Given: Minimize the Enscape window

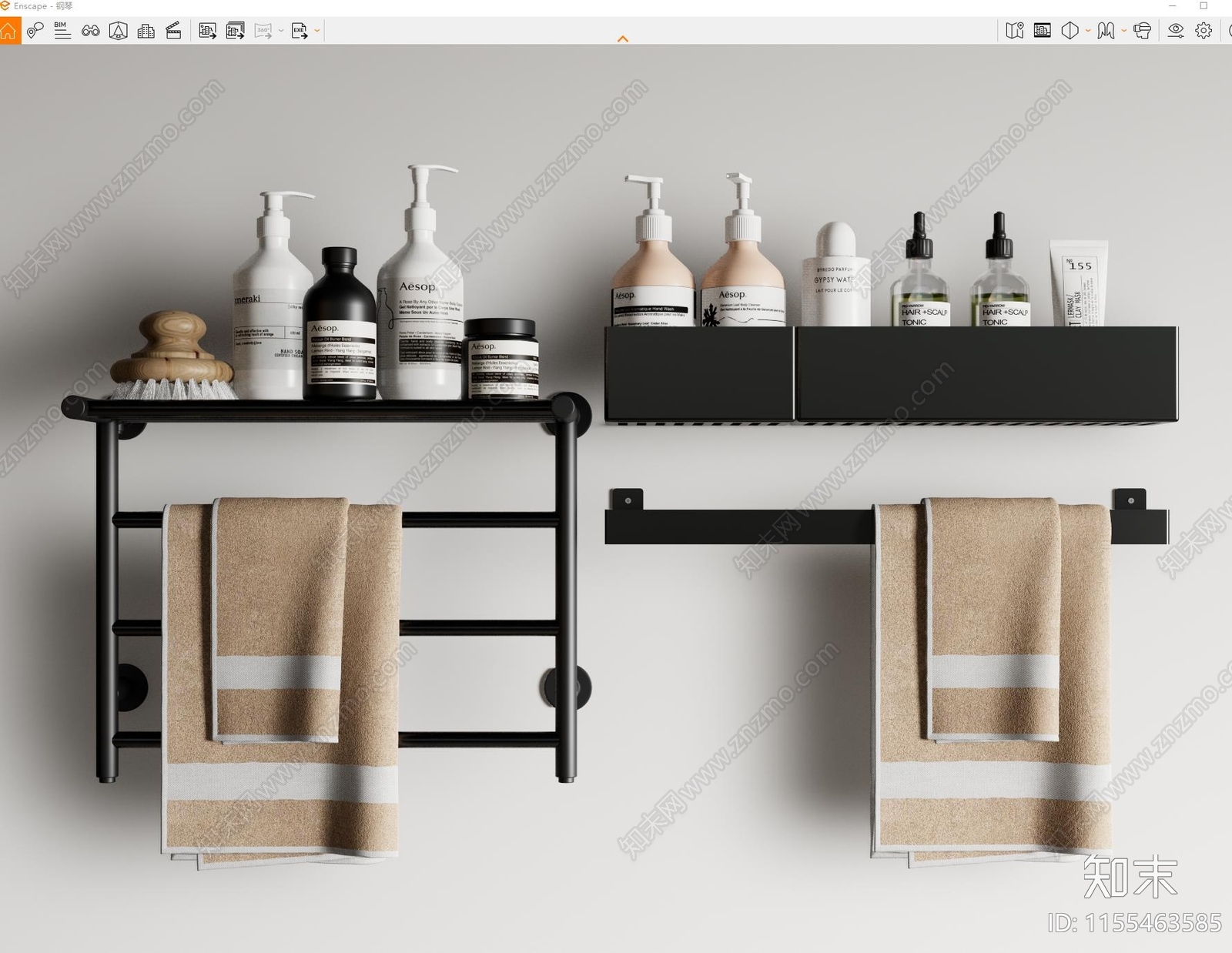Looking at the screenshot, I should pyautogui.click(x=1173, y=6).
